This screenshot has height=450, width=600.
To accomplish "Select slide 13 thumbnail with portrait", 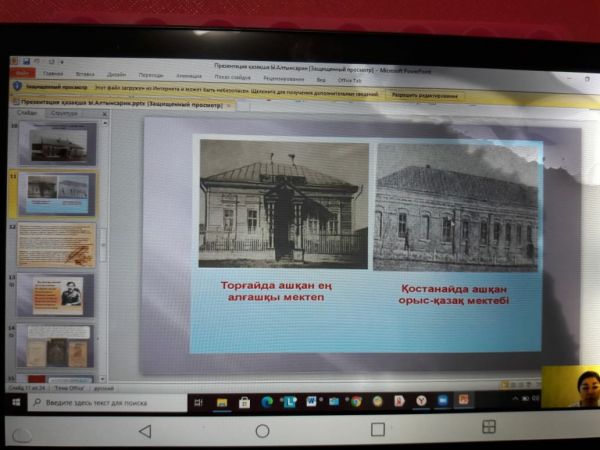I will (56, 295).
